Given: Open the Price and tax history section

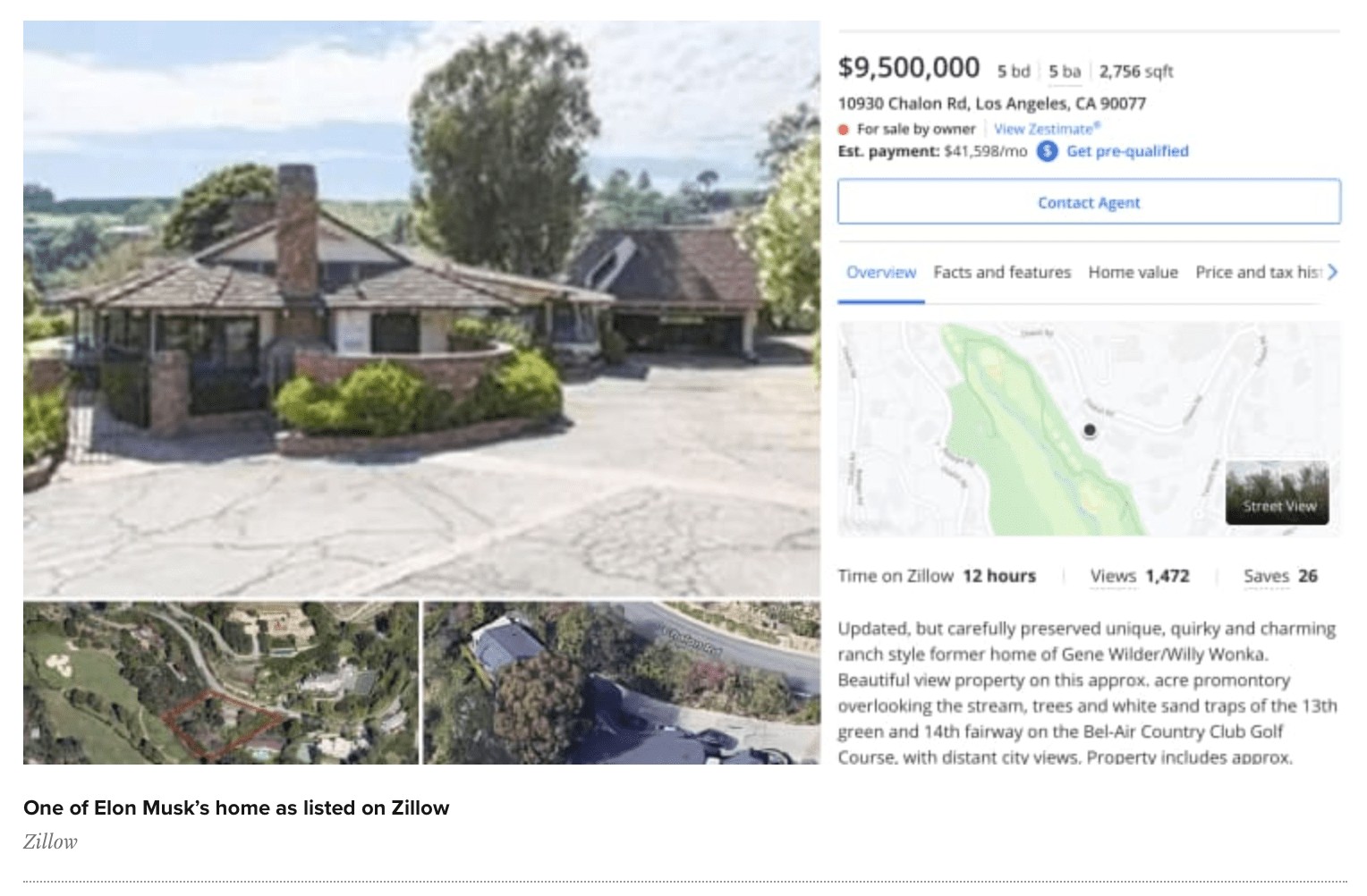Looking at the screenshot, I should pos(1259,272).
